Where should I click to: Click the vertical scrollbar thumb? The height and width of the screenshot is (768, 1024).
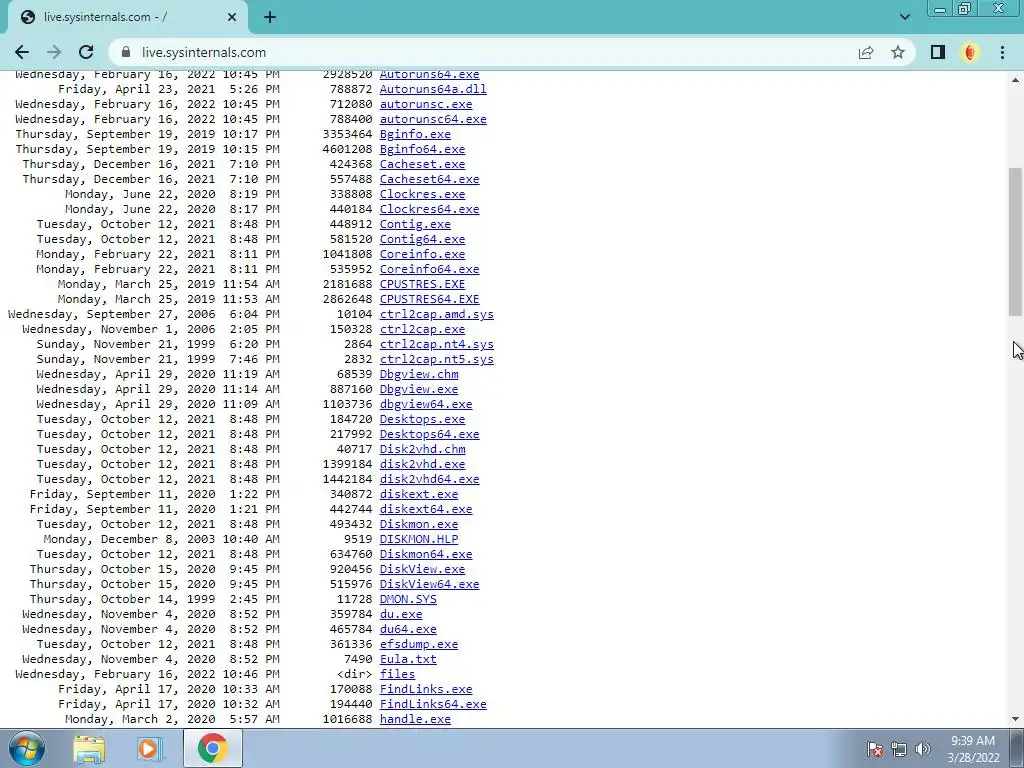(1016, 241)
